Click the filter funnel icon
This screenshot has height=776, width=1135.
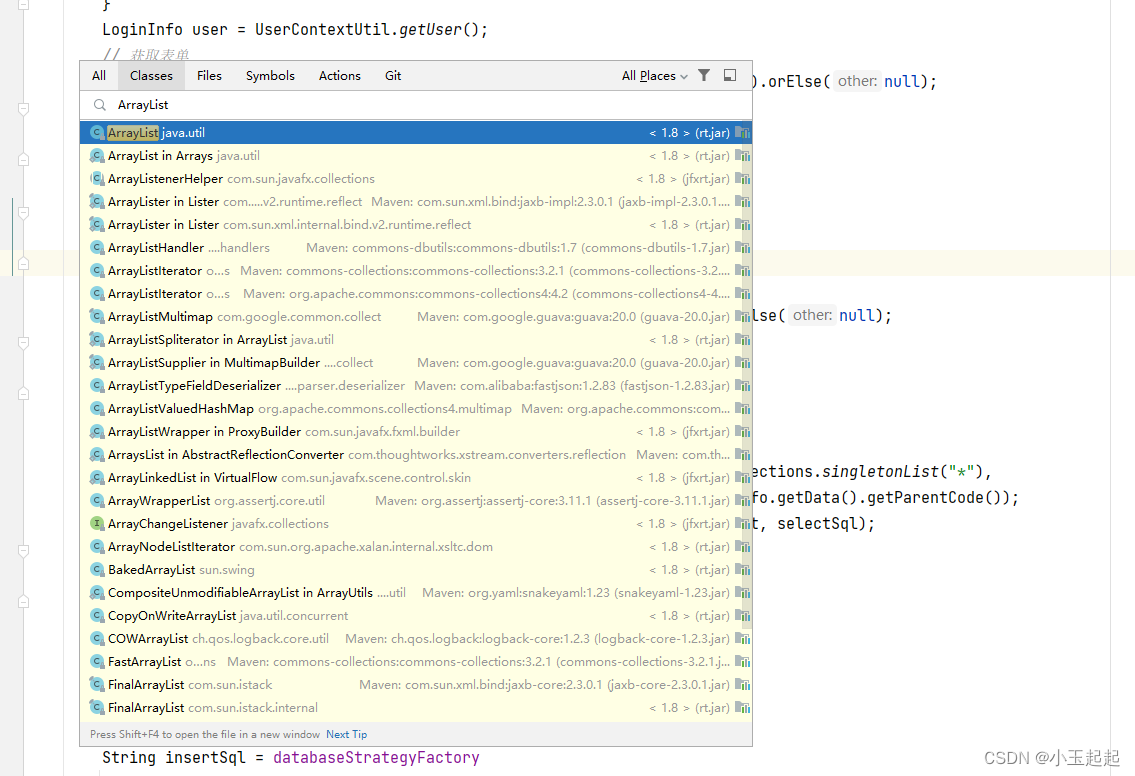pyautogui.click(x=704, y=75)
